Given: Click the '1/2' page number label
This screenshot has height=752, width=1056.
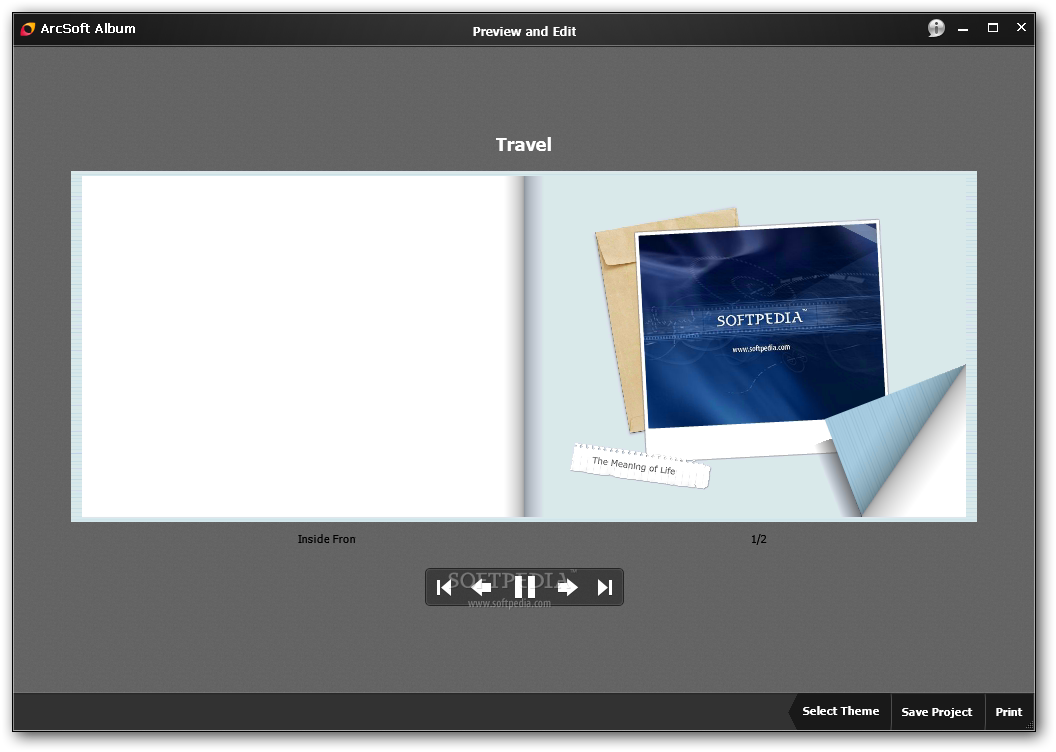Looking at the screenshot, I should 759,539.
